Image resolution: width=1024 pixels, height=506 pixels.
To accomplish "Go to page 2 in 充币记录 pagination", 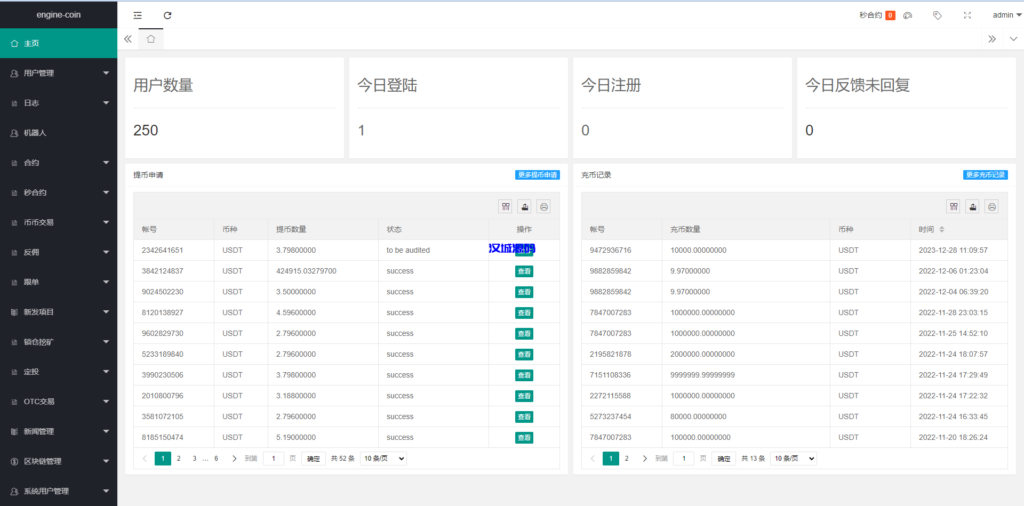I will click(626, 458).
